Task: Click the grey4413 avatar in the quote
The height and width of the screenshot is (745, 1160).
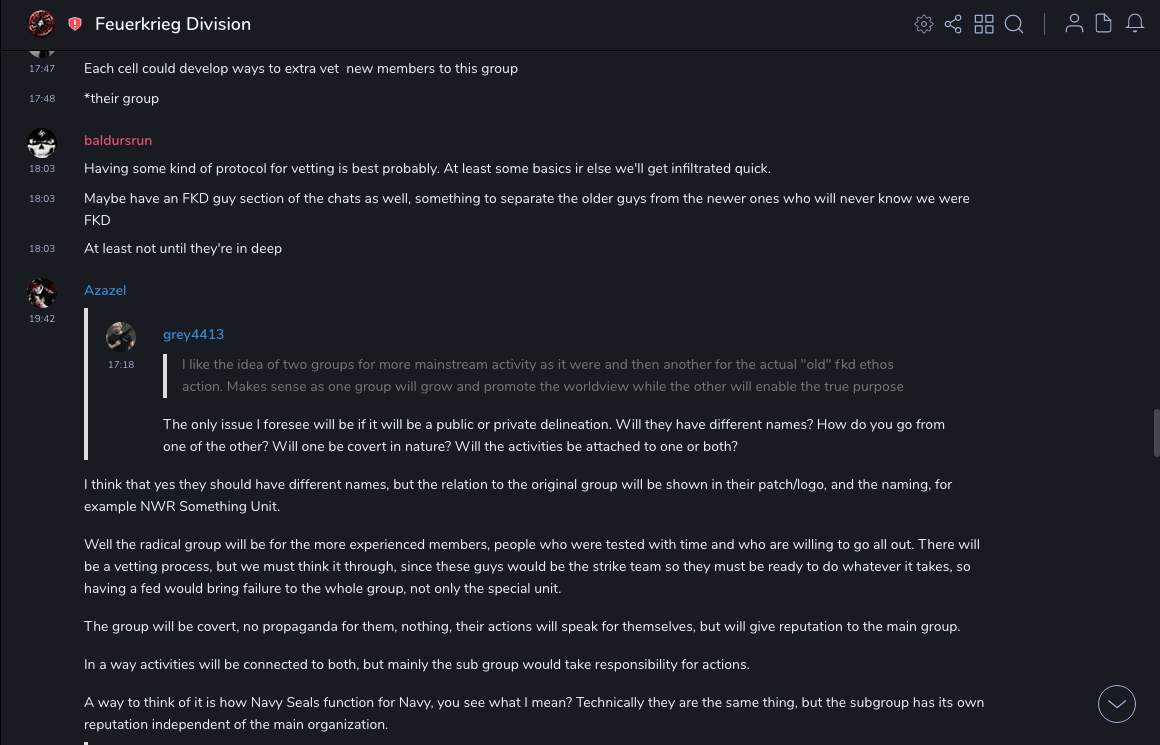Action: (x=121, y=337)
